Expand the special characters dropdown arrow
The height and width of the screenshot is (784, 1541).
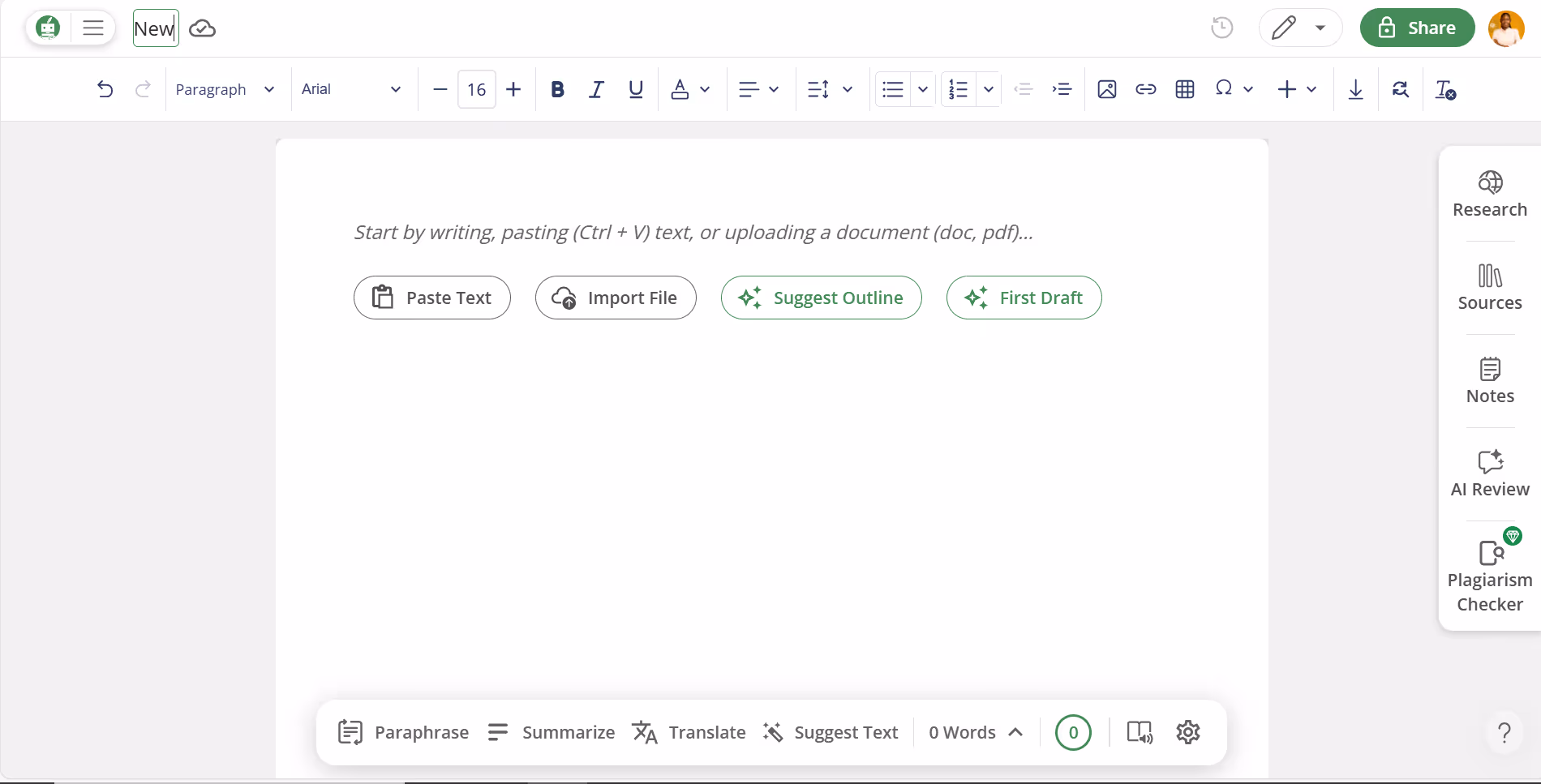pos(1248,89)
